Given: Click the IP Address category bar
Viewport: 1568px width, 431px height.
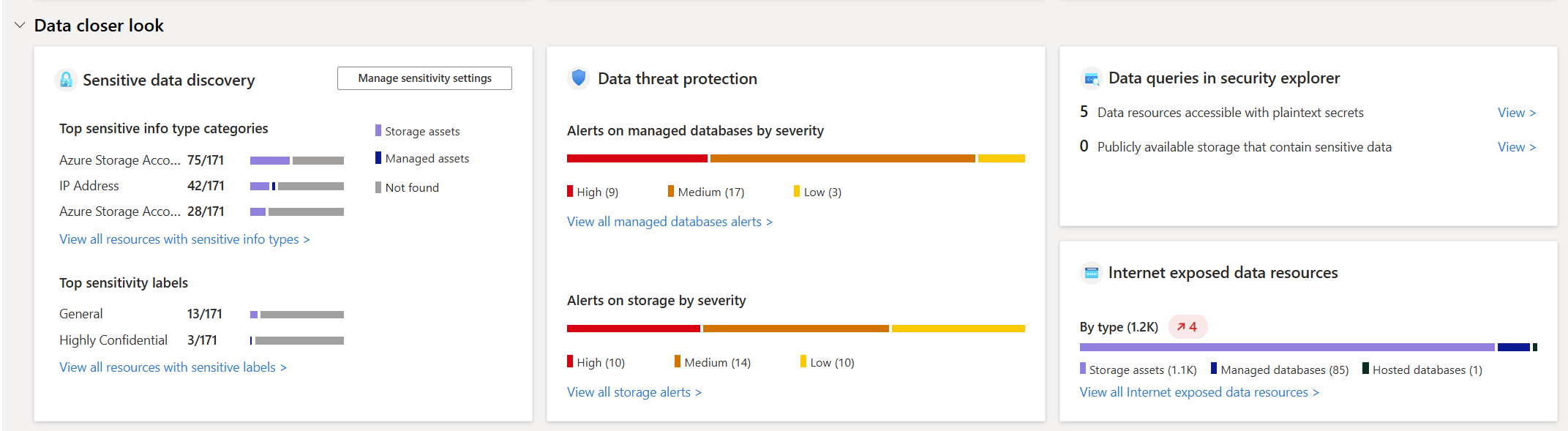Looking at the screenshot, I should pos(296,187).
